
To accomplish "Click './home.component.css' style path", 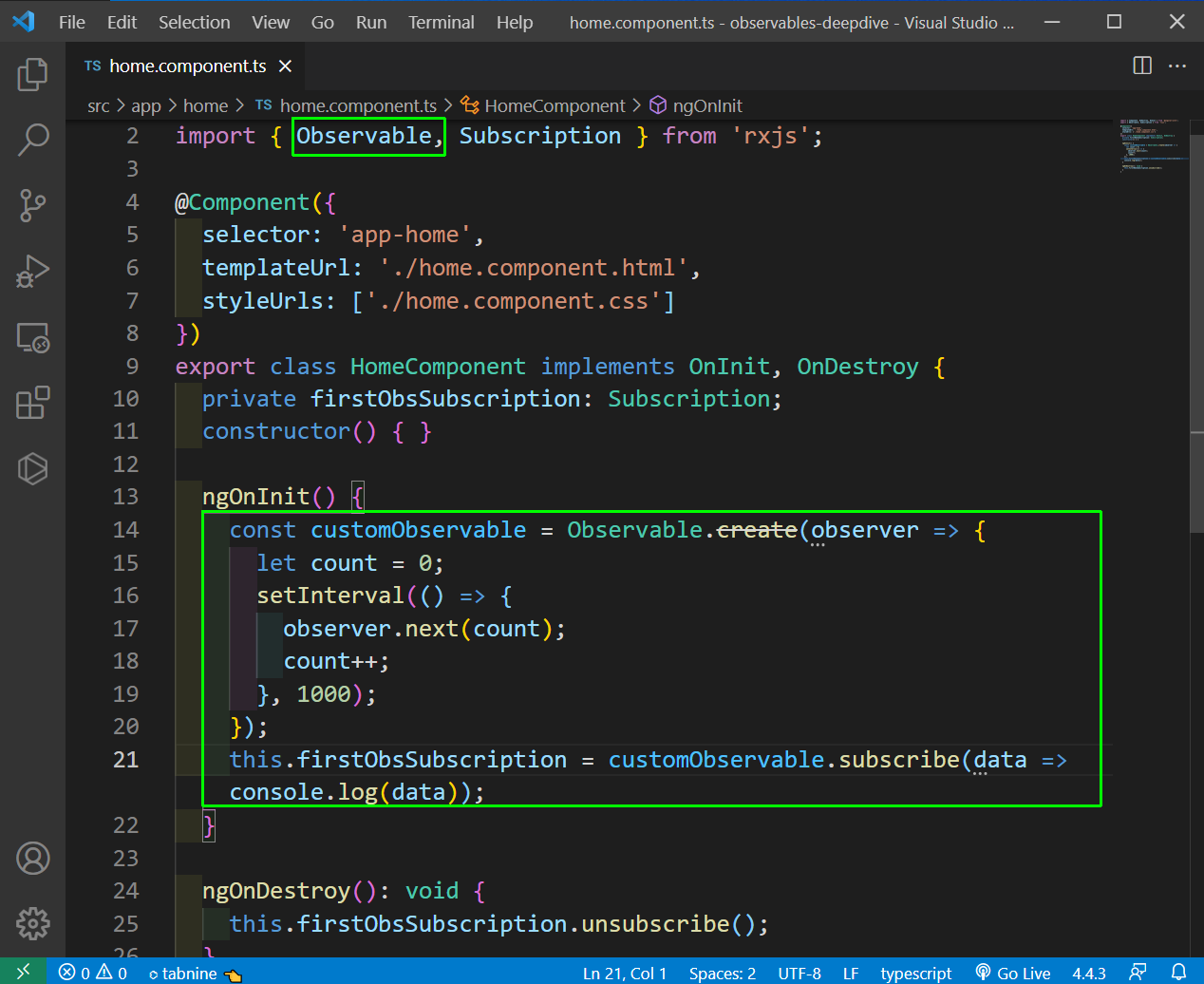I will 513,301.
